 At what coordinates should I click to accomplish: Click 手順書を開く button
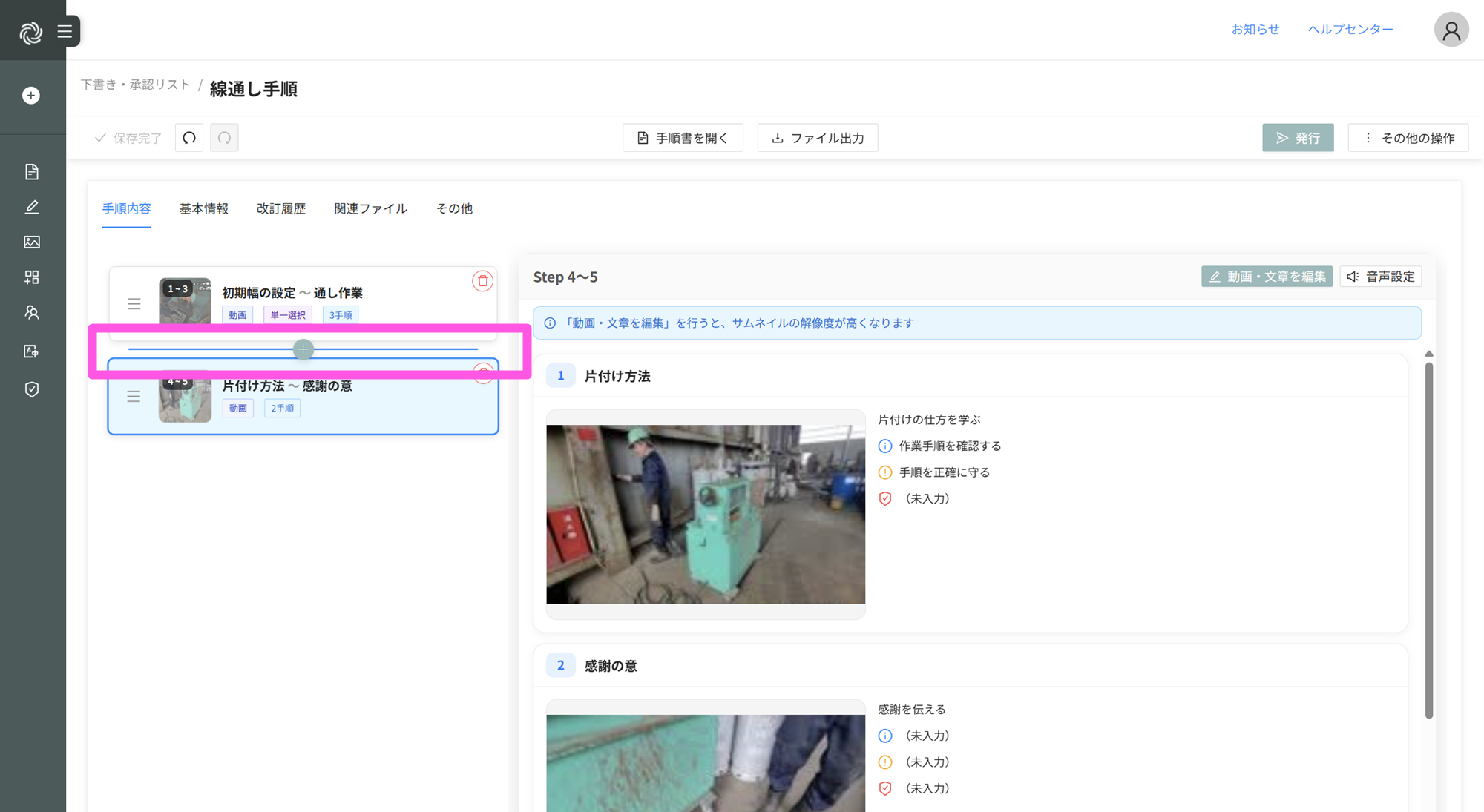(683, 138)
